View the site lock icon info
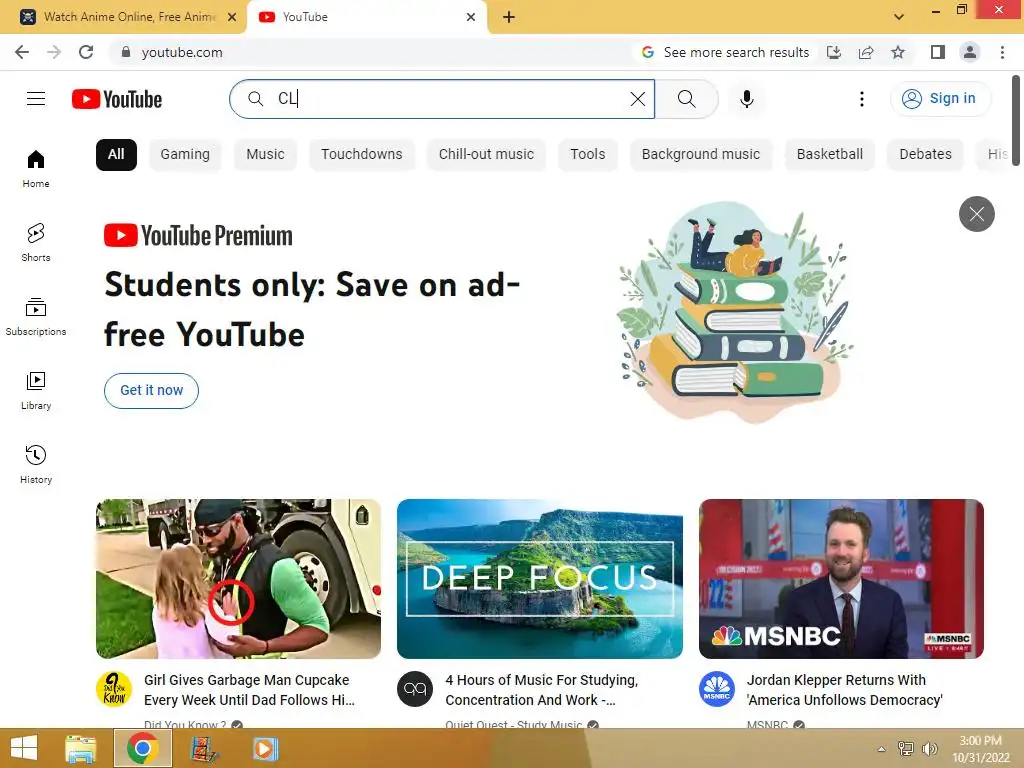 point(125,52)
